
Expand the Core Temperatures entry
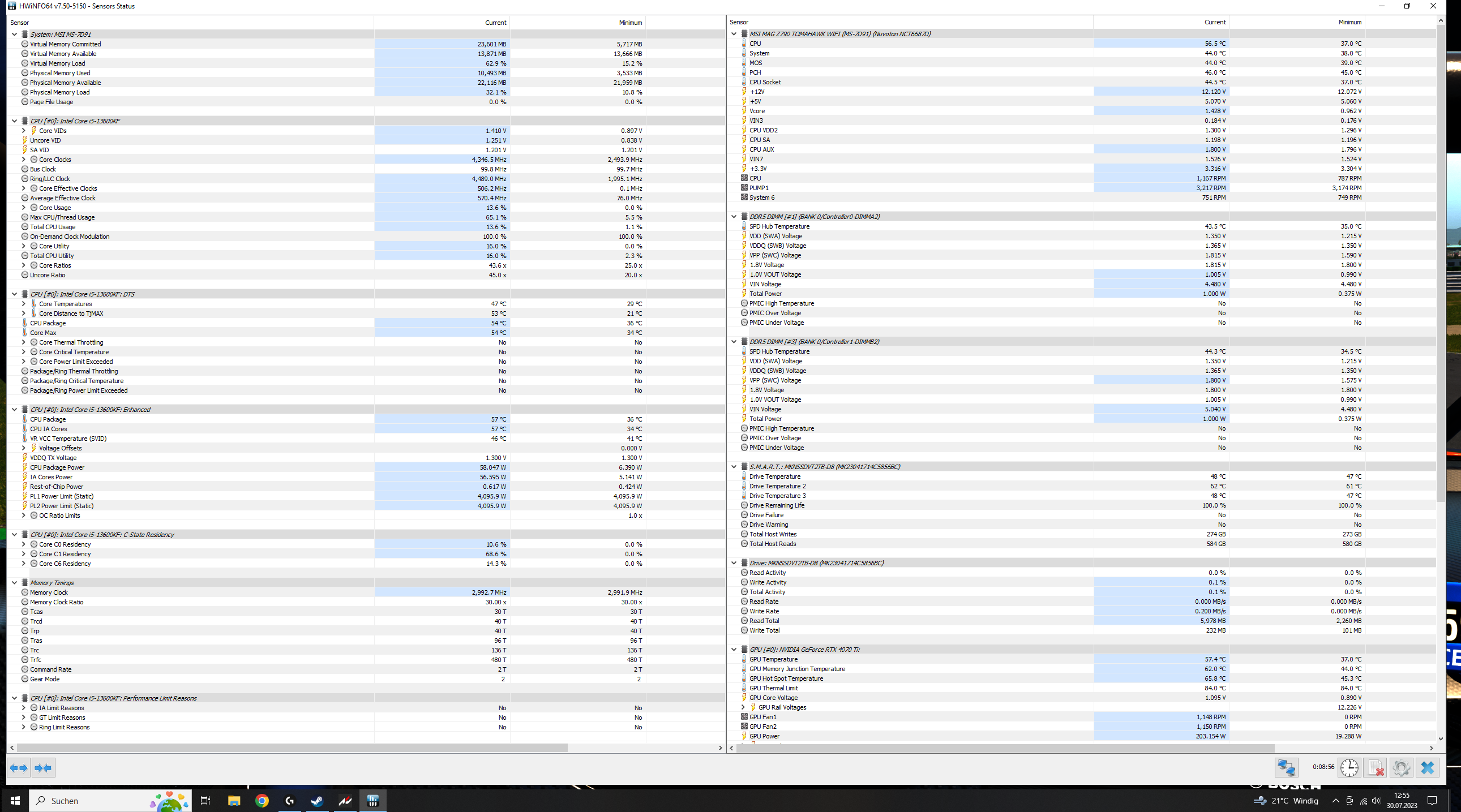24,304
